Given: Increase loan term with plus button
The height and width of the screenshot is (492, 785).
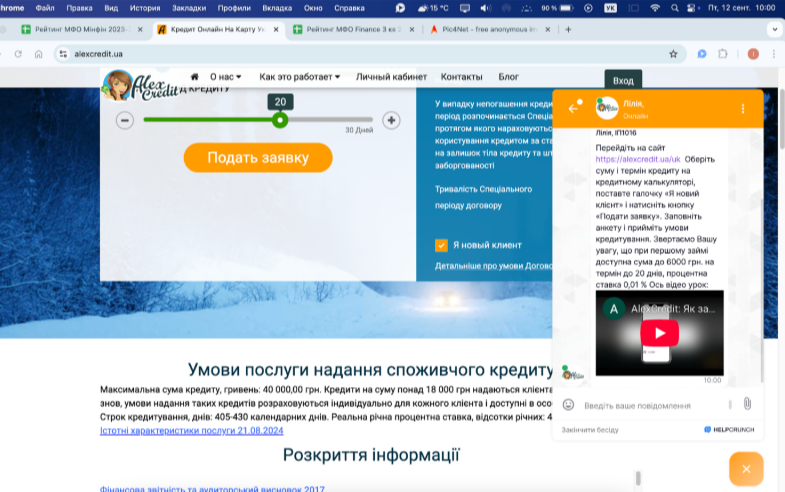Looking at the screenshot, I should (391, 120).
